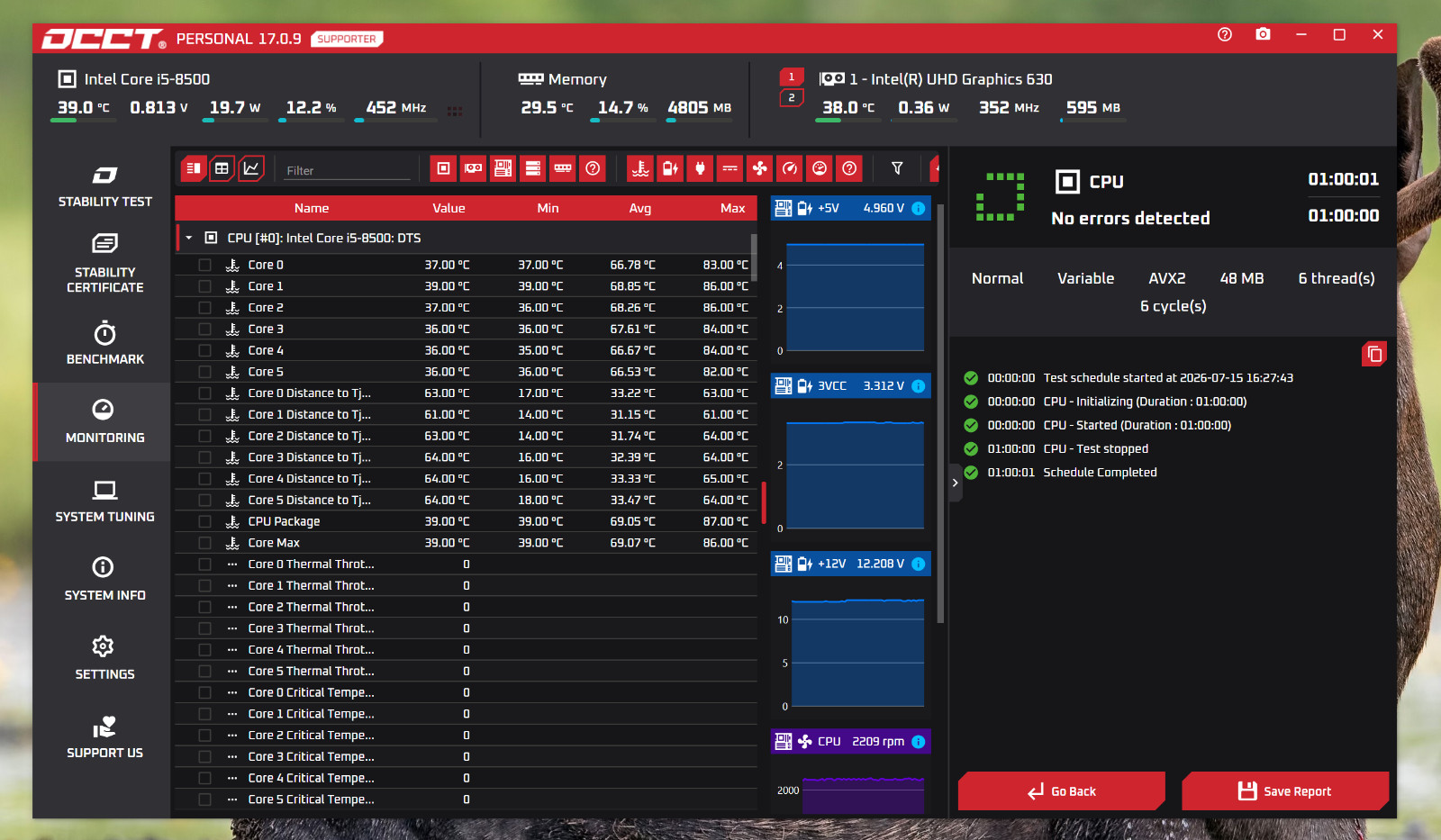Toggle the CPU device filter icon
1441x840 pixels.
click(x=443, y=168)
